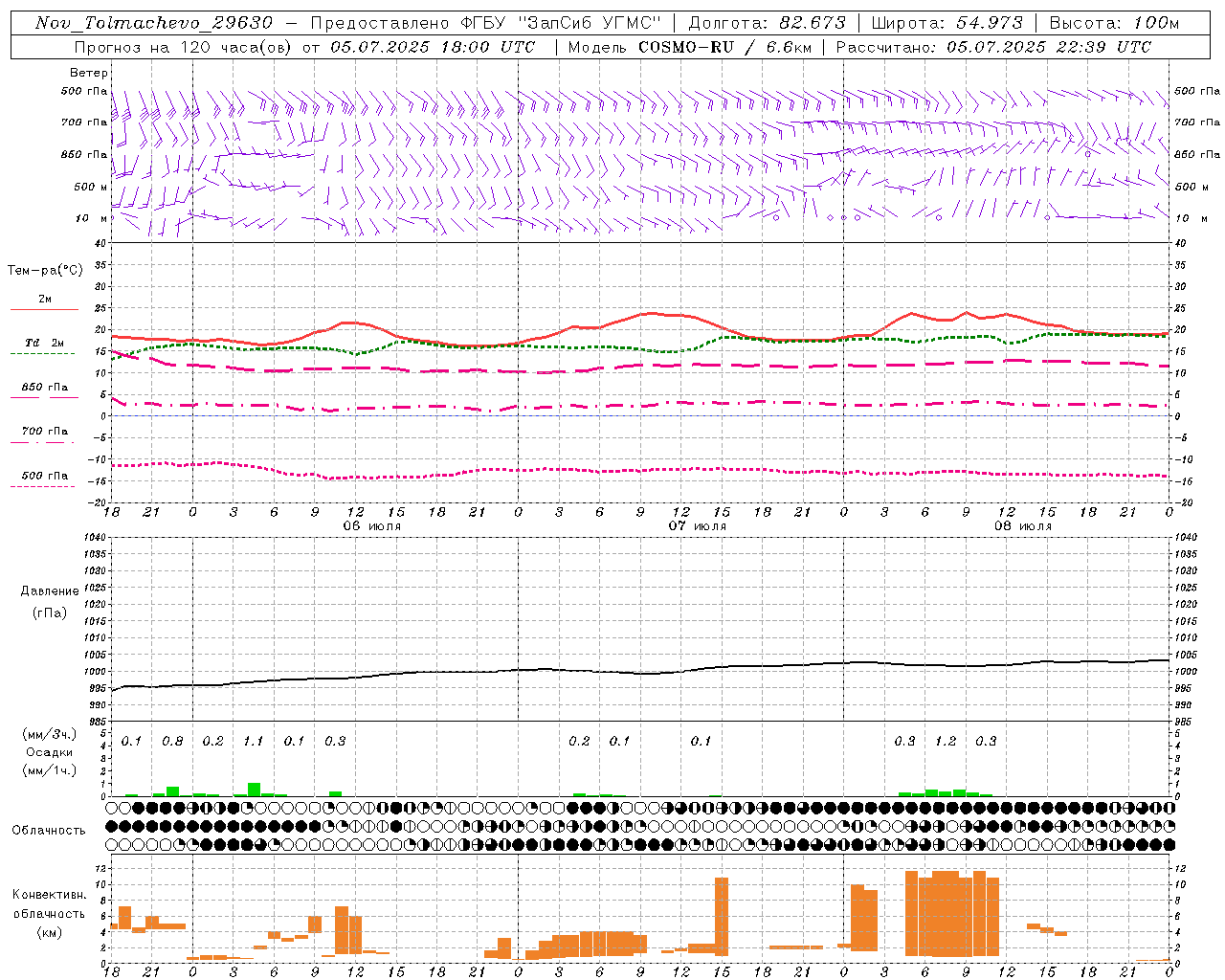Click the 07 июля date label
The width and height of the screenshot is (1225, 980).
[698, 525]
